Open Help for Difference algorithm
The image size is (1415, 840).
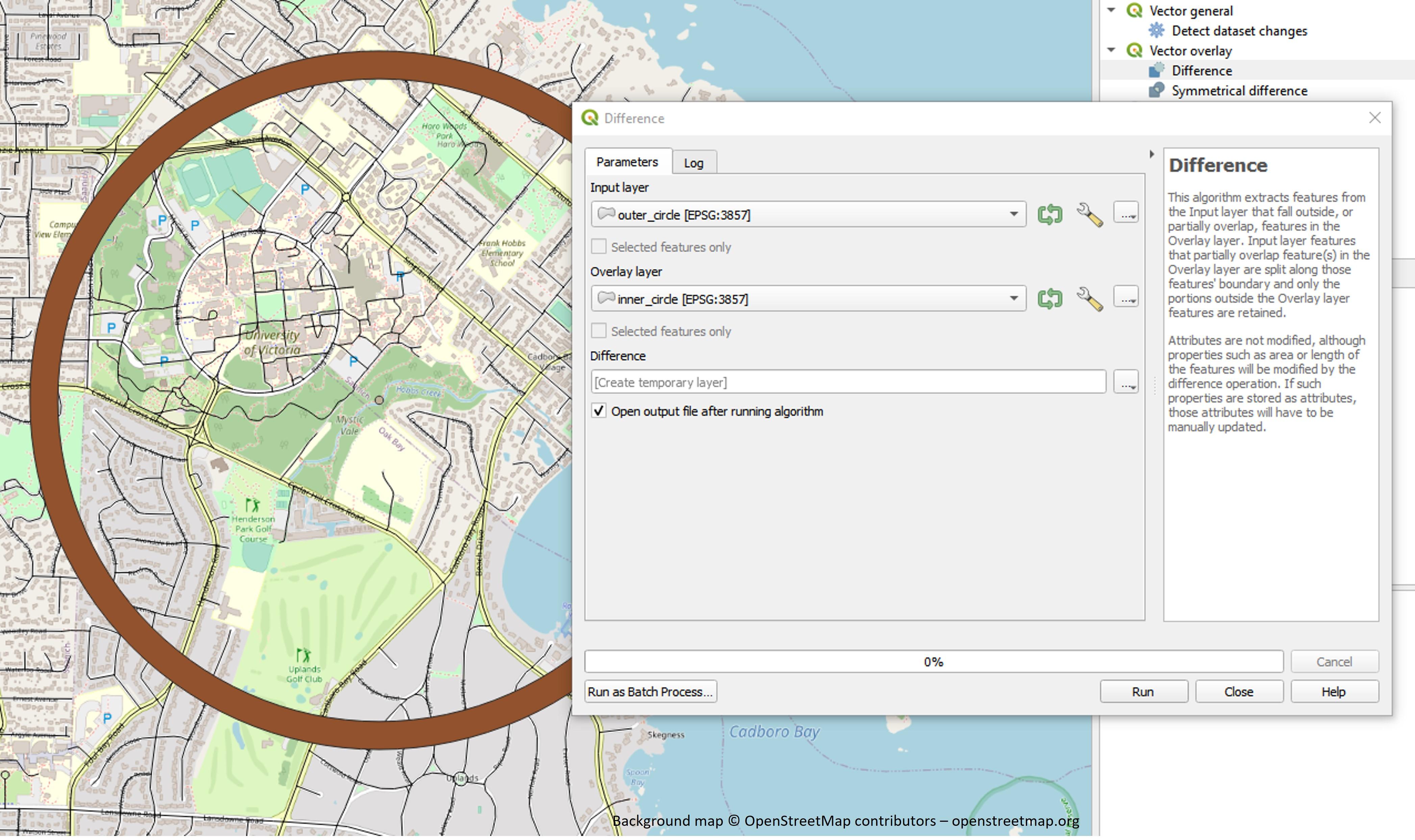click(1334, 692)
